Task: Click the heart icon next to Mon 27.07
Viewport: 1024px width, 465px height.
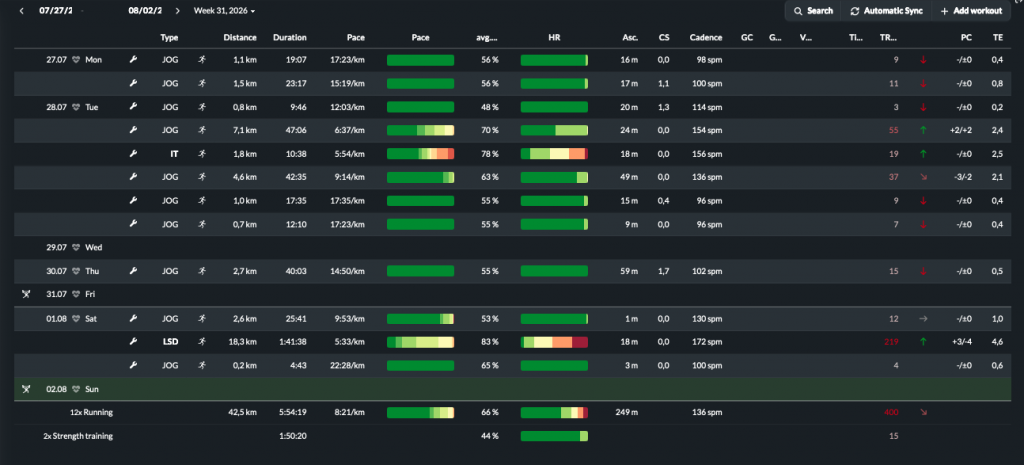Action: coord(76,60)
